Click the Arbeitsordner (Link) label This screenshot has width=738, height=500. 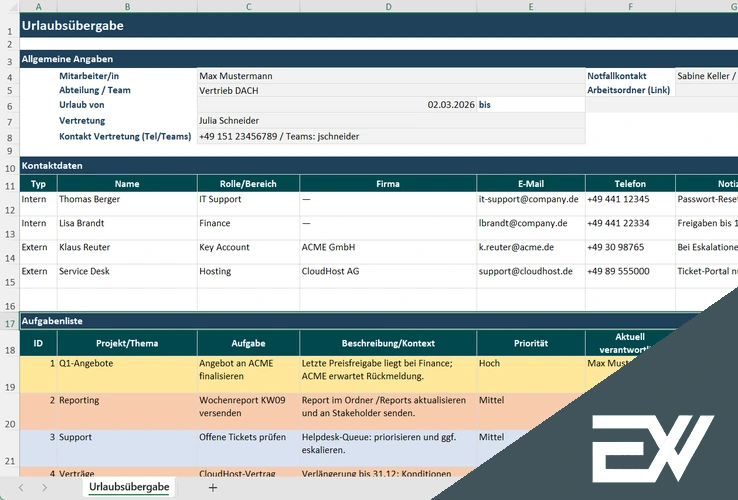[628, 90]
